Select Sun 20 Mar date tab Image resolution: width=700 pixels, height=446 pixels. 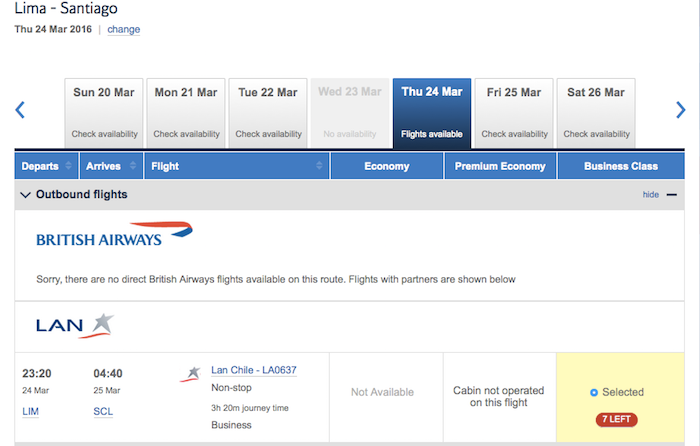click(x=104, y=113)
